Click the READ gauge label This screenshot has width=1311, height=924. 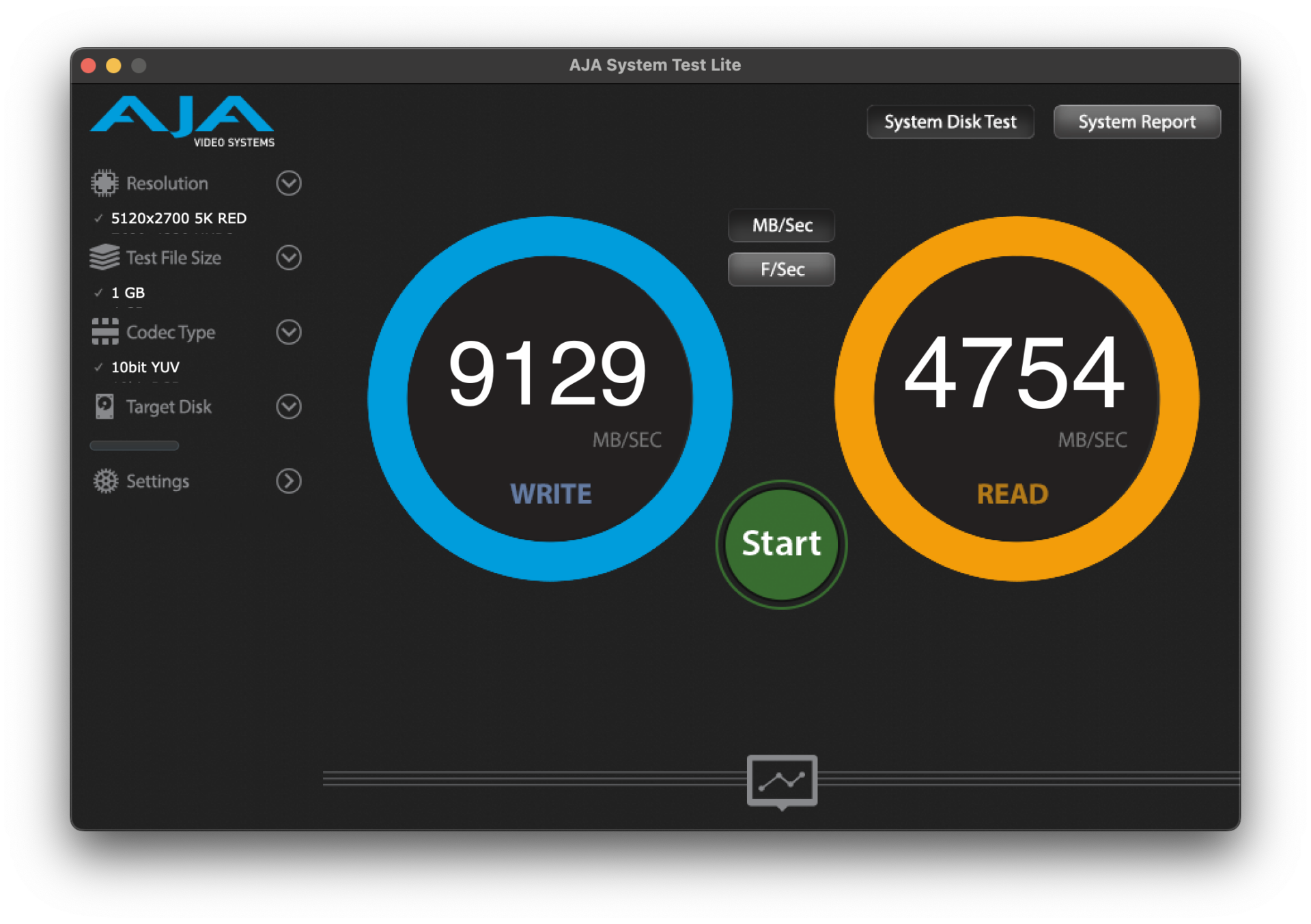[1013, 494]
